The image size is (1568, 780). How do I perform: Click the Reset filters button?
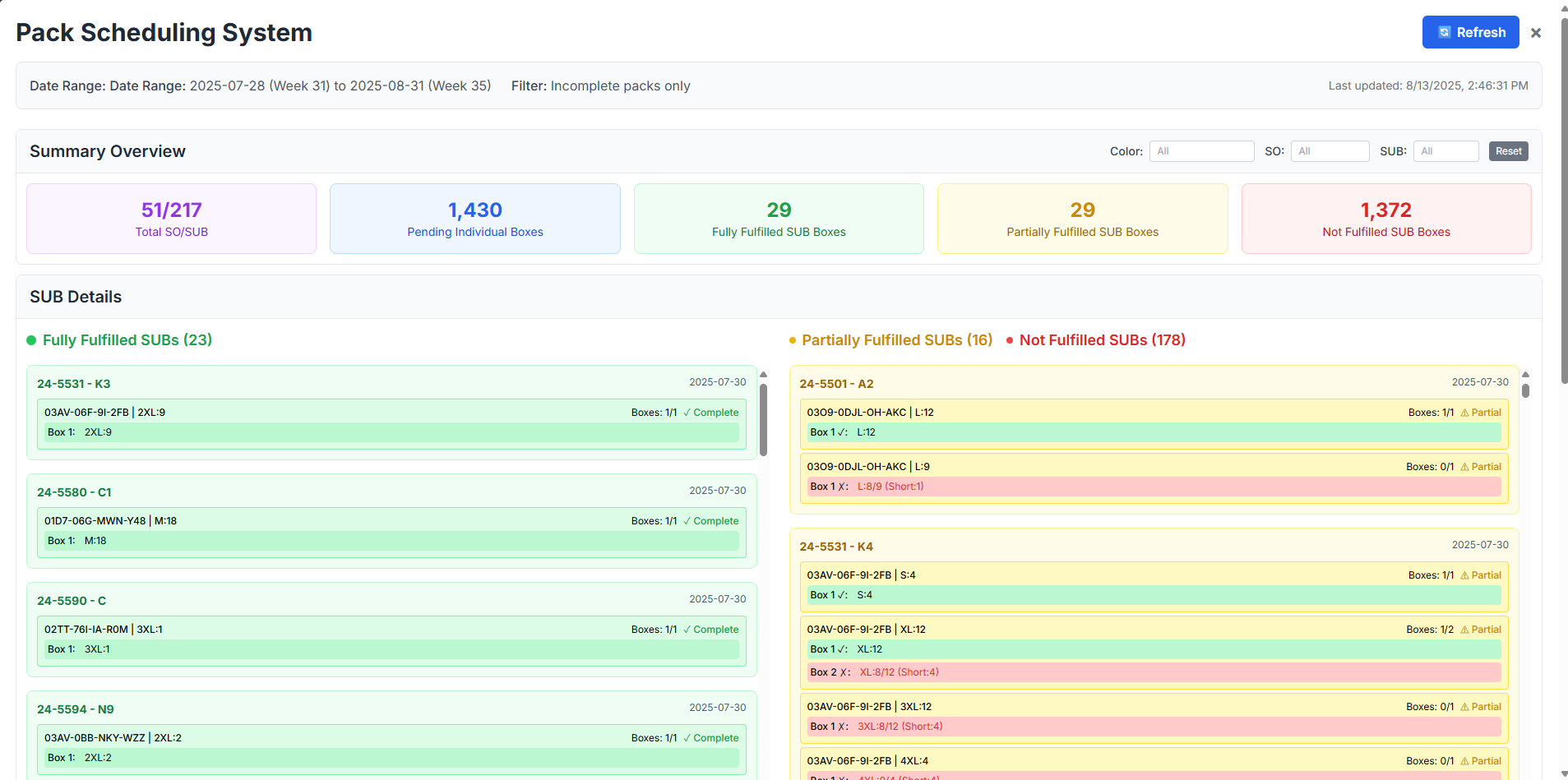click(1508, 151)
